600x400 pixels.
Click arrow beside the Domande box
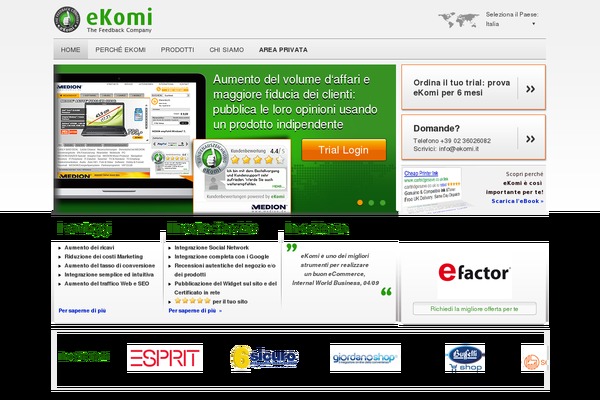click(x=530, y=139)
